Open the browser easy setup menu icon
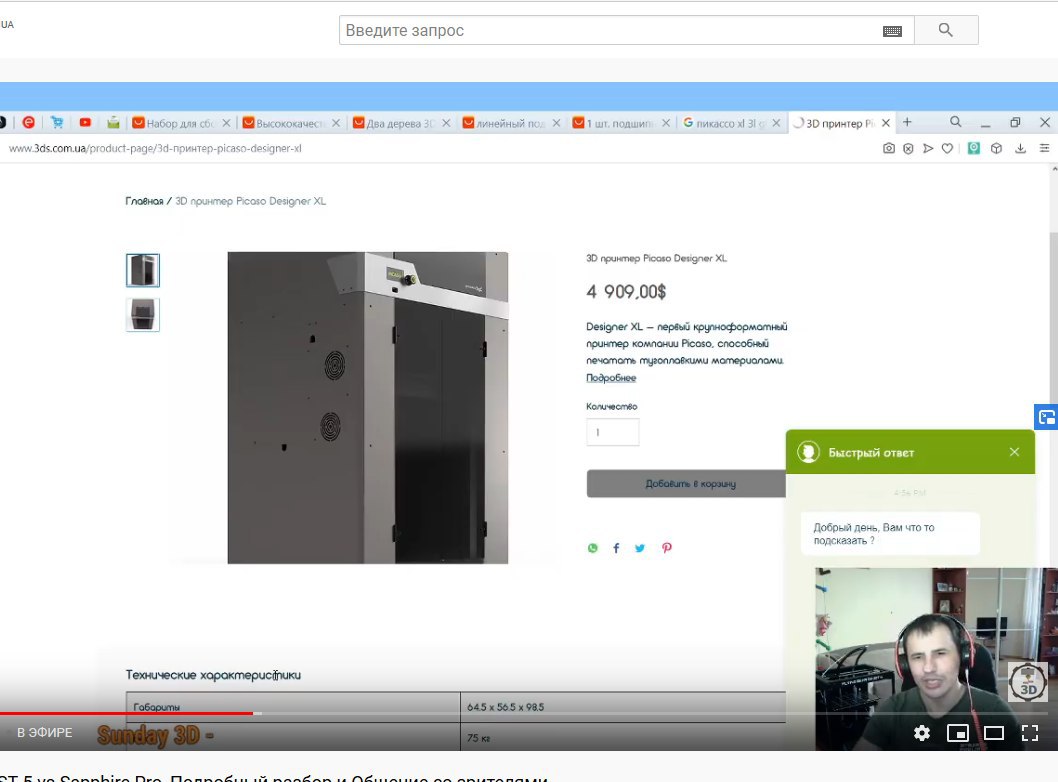 [1044, 148]
